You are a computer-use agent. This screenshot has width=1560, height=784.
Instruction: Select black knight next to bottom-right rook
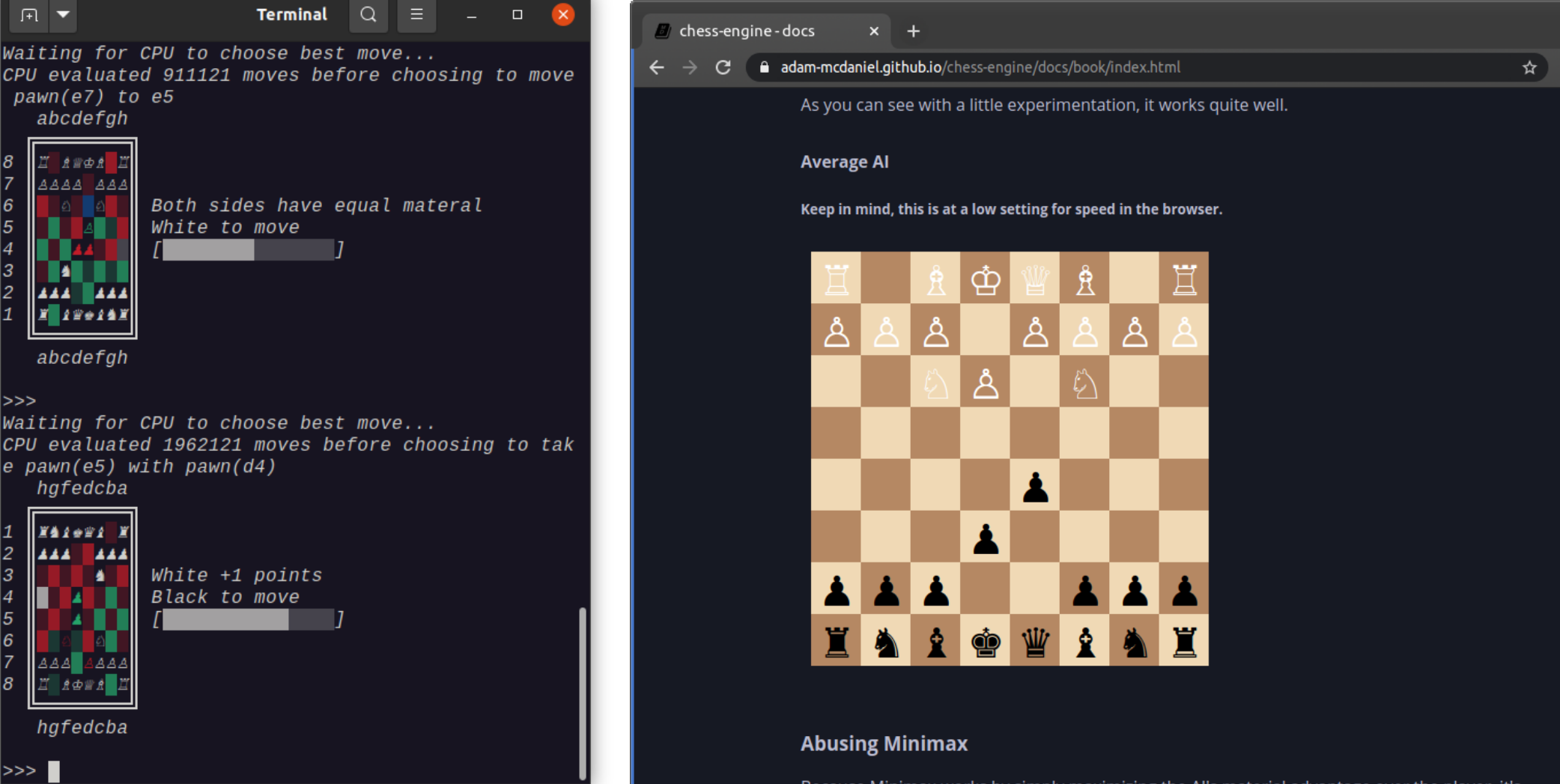(1135, 642)
